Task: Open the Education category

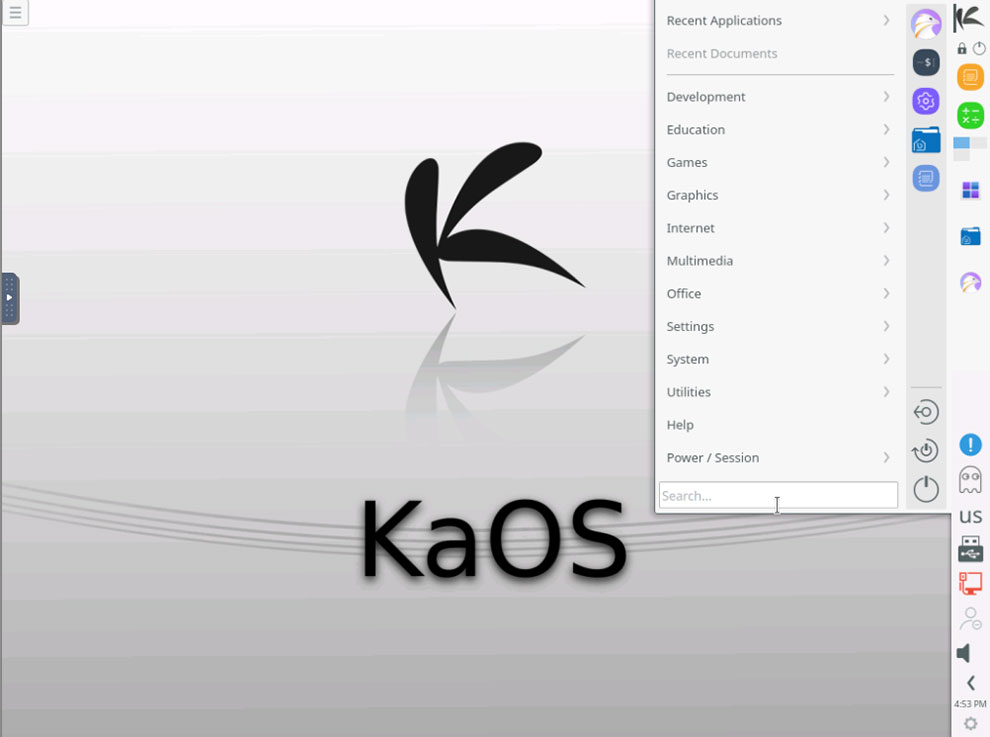Action: (x=780, y=129)
